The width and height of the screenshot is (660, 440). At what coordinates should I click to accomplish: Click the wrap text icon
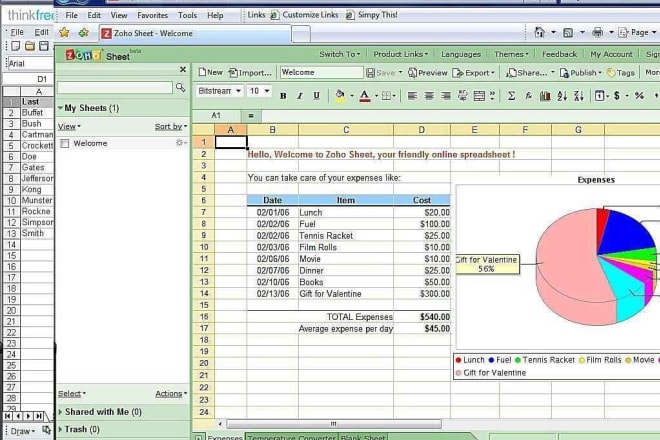tap(463, 96)
